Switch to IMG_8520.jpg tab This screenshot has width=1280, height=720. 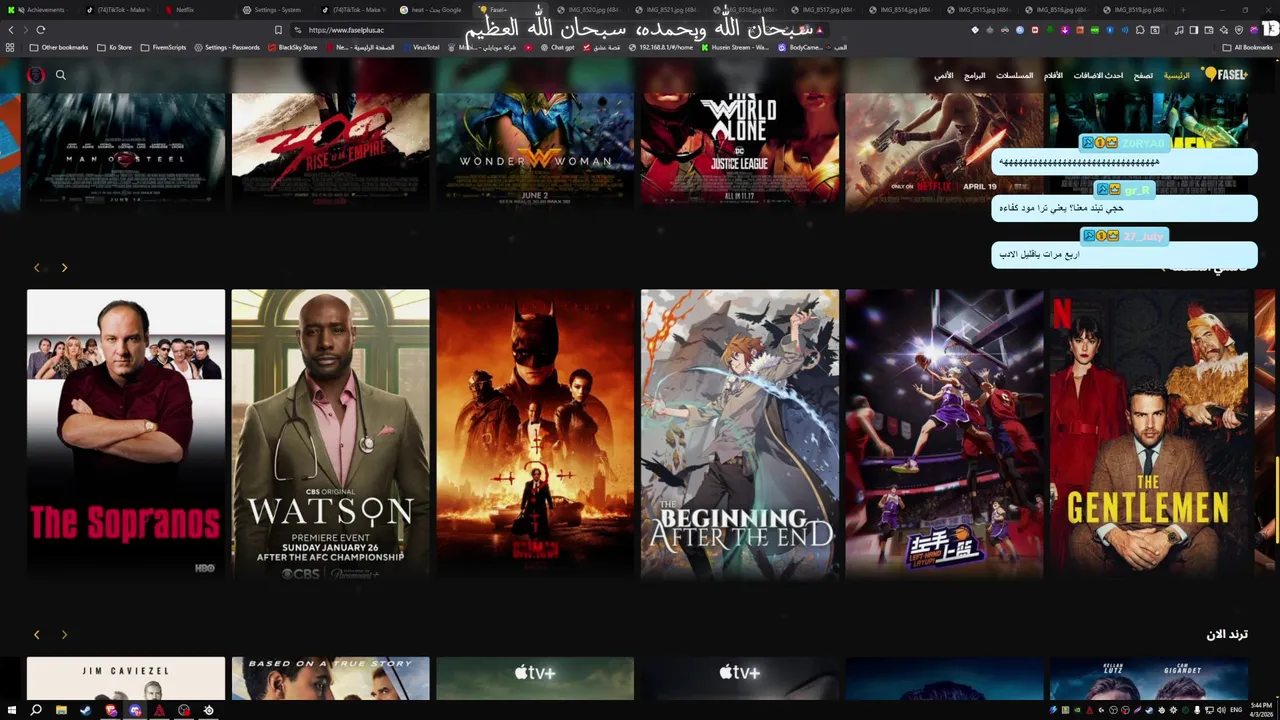click(x=590, y=10)
